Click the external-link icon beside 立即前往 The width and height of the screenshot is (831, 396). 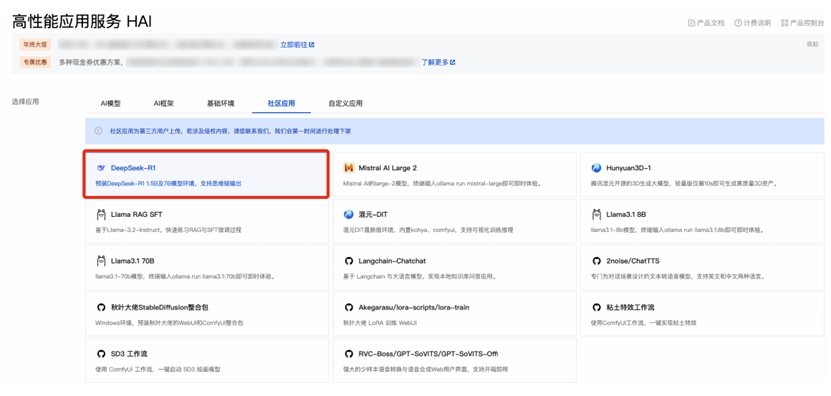[312, 45]
